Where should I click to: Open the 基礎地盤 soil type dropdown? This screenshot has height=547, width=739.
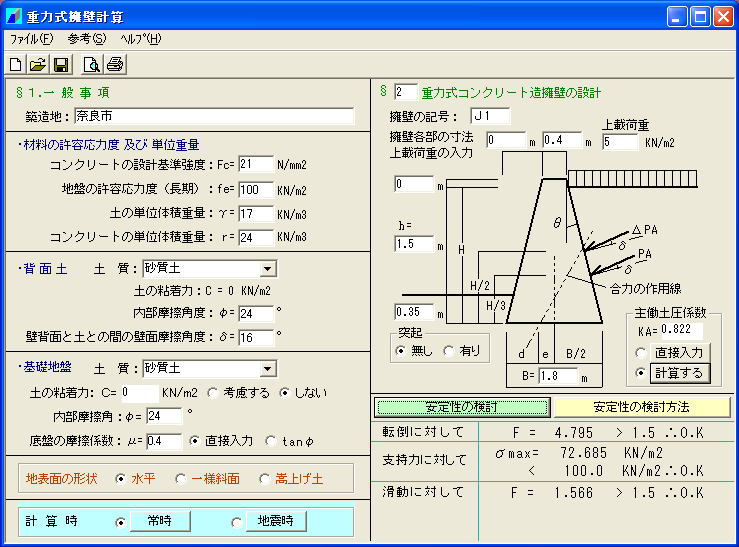pos(266,368)
